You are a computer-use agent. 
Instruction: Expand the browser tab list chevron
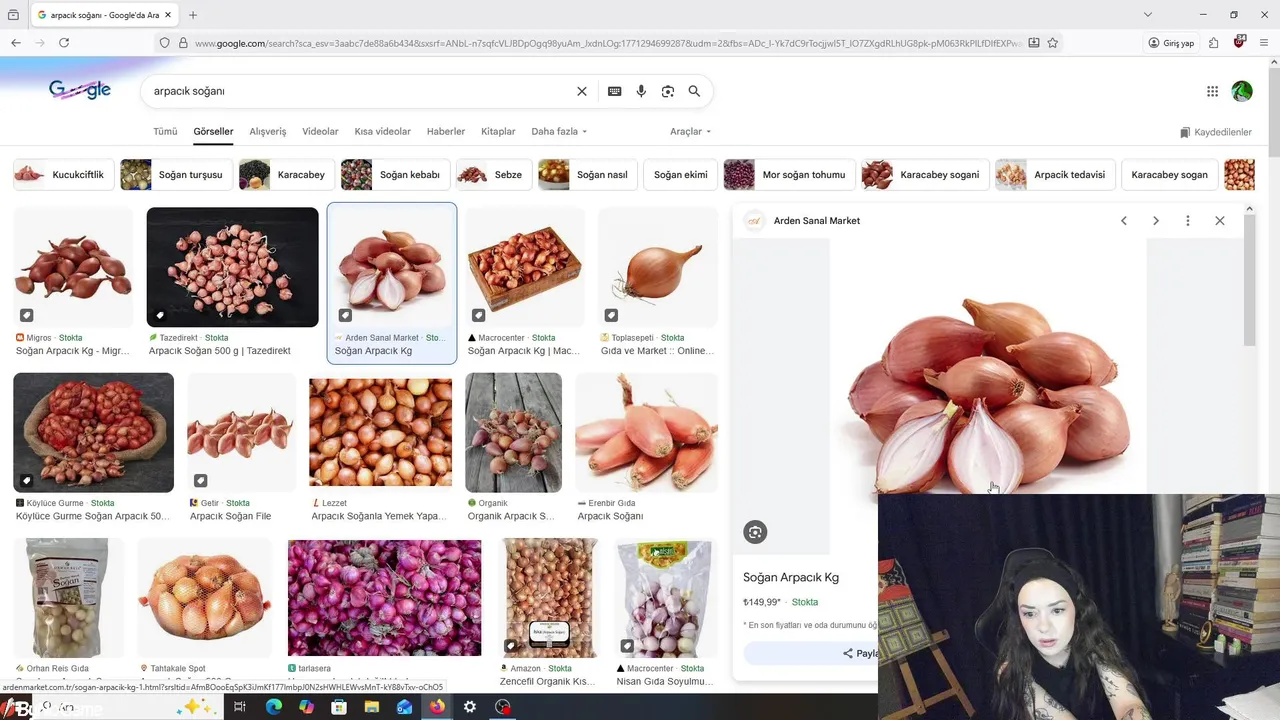pos(1148,15)
